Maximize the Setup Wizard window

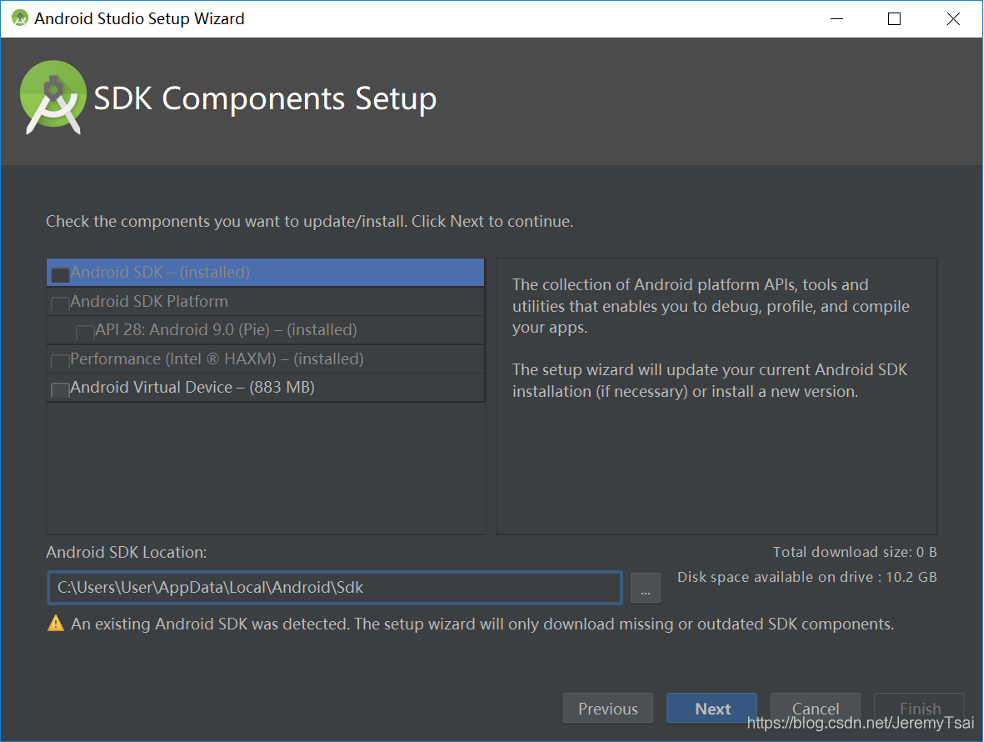pos(894,19)
